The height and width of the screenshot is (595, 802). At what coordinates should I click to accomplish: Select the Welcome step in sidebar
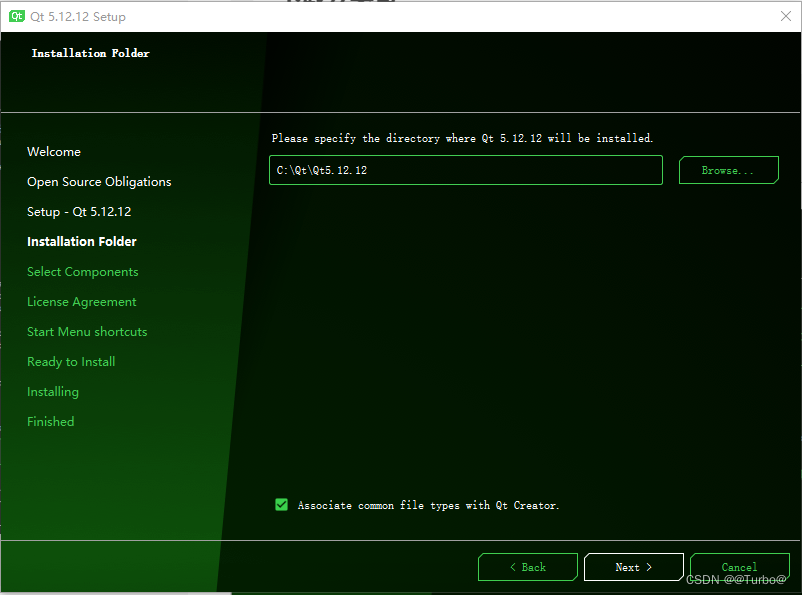[54, 152]
